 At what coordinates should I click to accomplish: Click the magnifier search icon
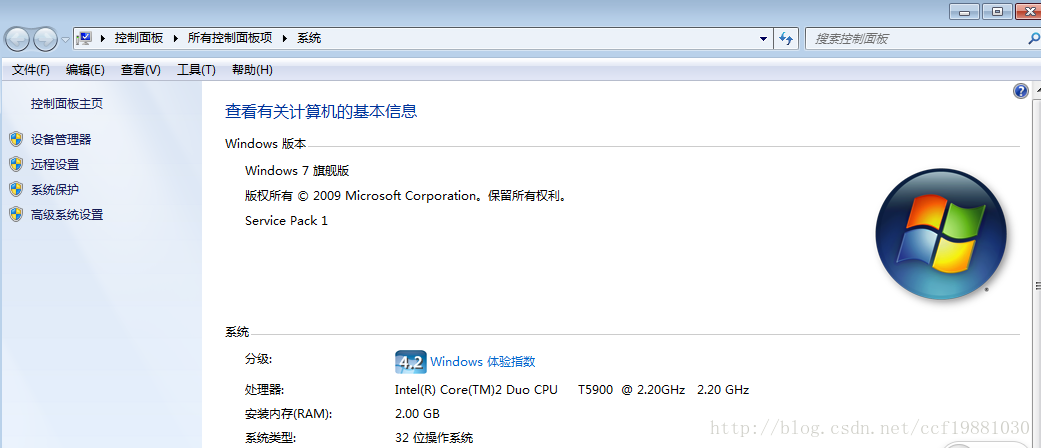point(1033,38)
